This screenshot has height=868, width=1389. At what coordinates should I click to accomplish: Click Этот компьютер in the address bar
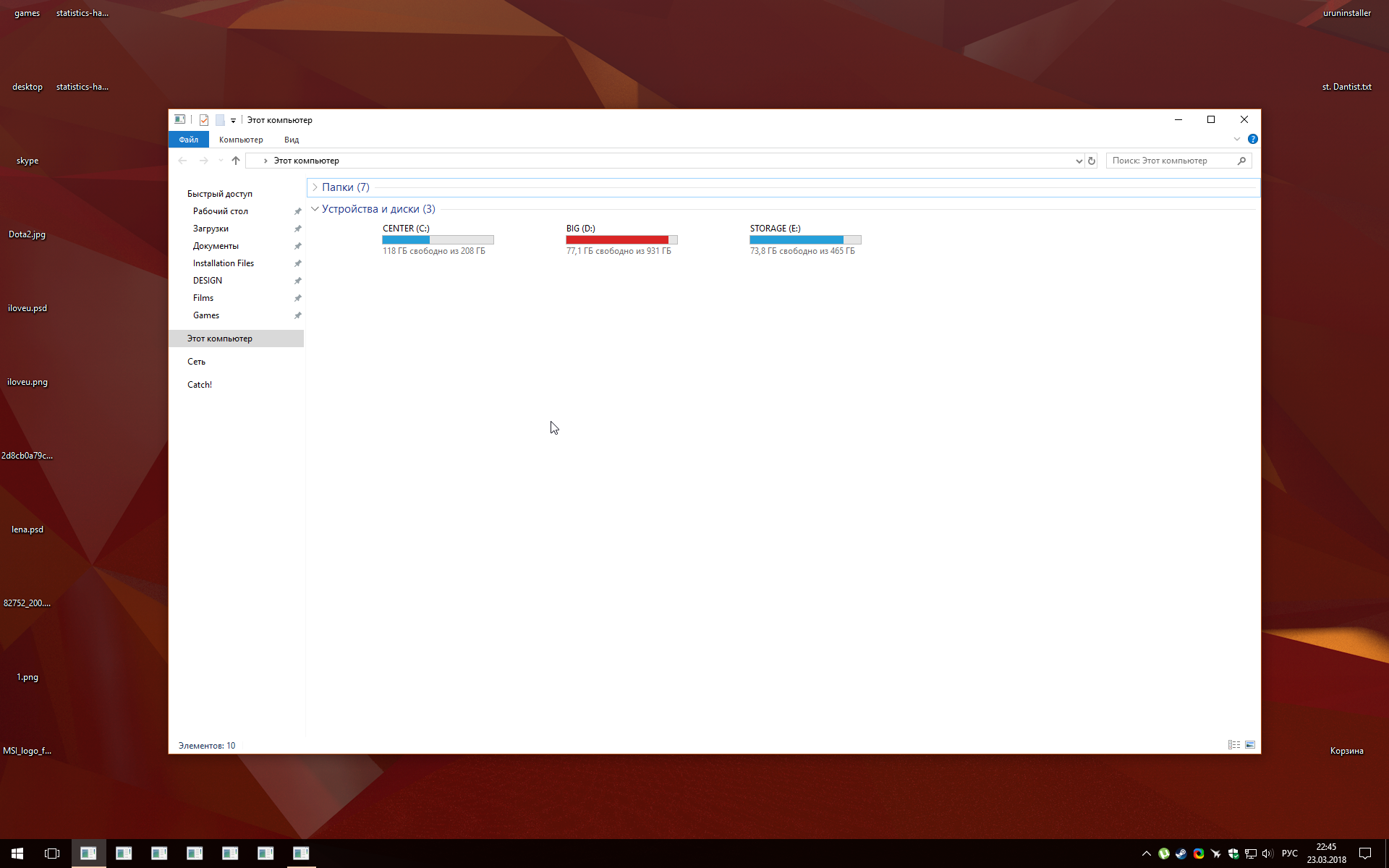(307, 161)
